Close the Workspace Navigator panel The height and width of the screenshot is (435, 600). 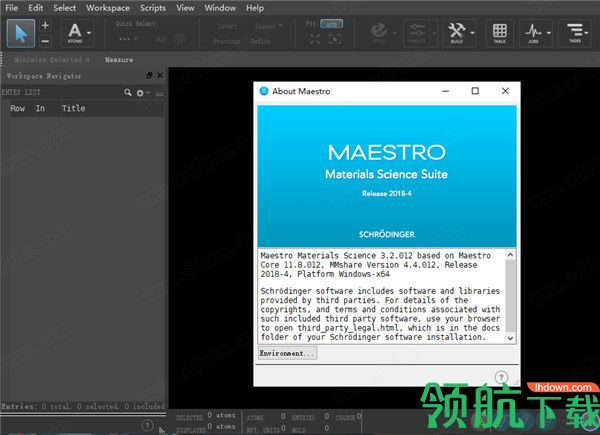(x=160, y=75)
